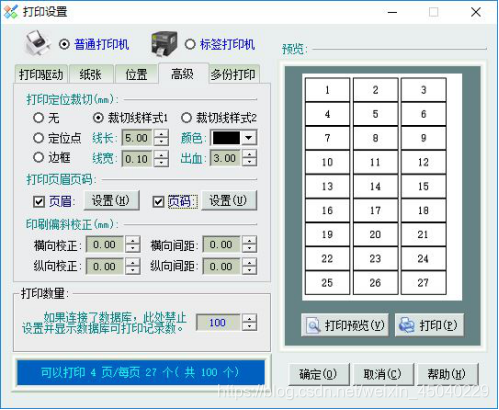Viewport: 499px width, 410px height.
Task: Click the 线长 value field 5.00
Action: click(x=137, y=138)
